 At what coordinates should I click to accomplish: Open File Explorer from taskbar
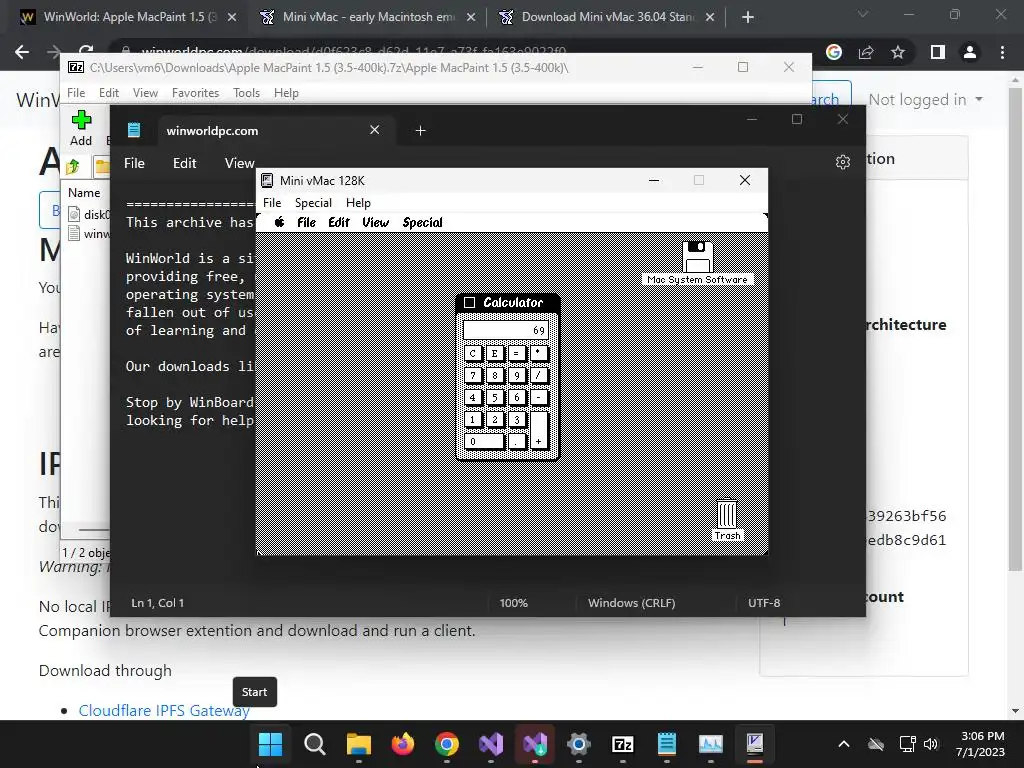click(359, 744)
